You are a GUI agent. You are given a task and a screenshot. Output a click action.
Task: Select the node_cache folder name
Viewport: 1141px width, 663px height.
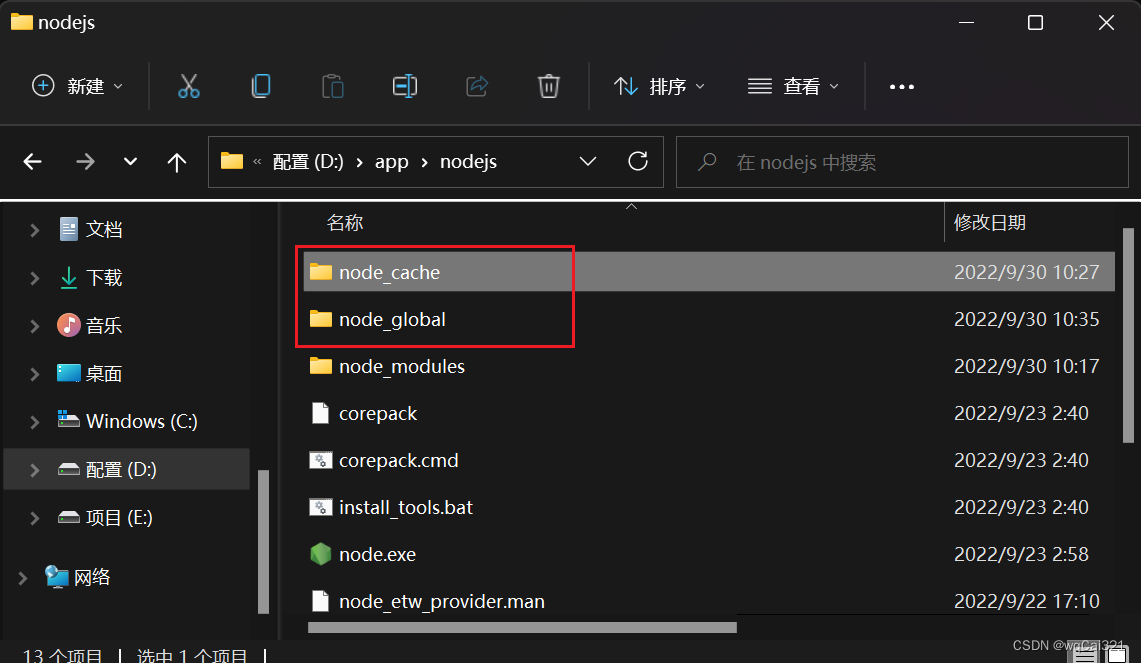click(x=389, y=272)
